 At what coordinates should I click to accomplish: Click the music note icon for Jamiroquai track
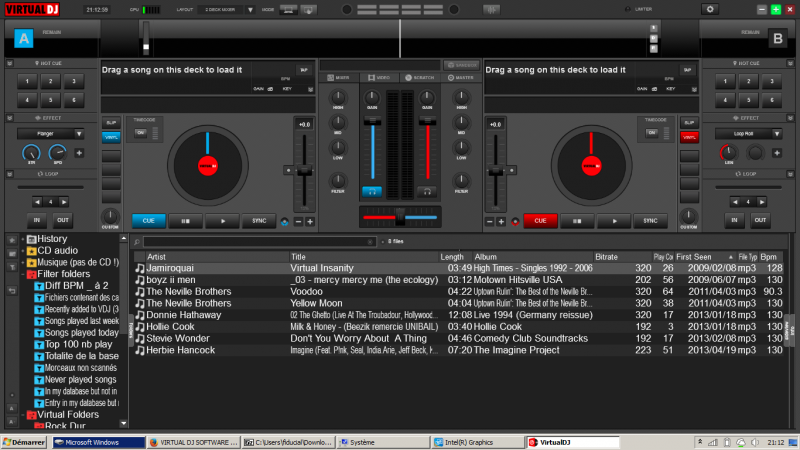click(x=140, y=268)
